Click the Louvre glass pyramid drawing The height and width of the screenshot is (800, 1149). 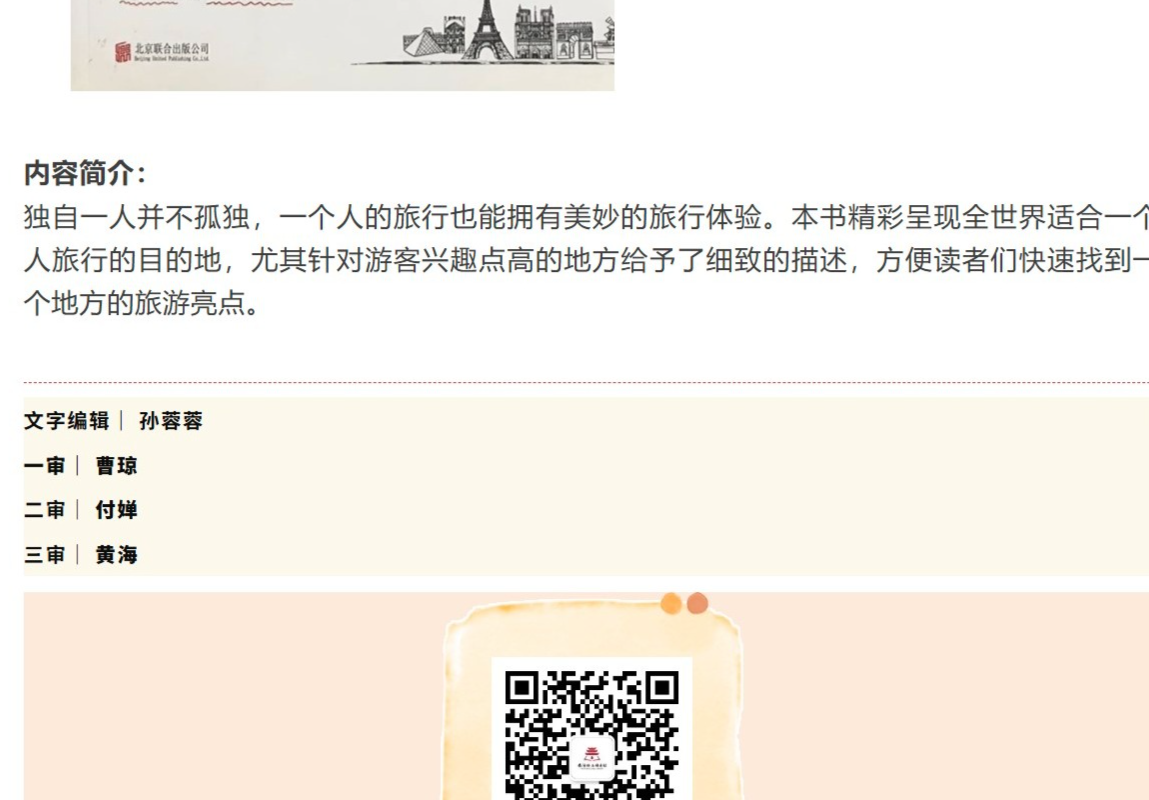point(423,44)
